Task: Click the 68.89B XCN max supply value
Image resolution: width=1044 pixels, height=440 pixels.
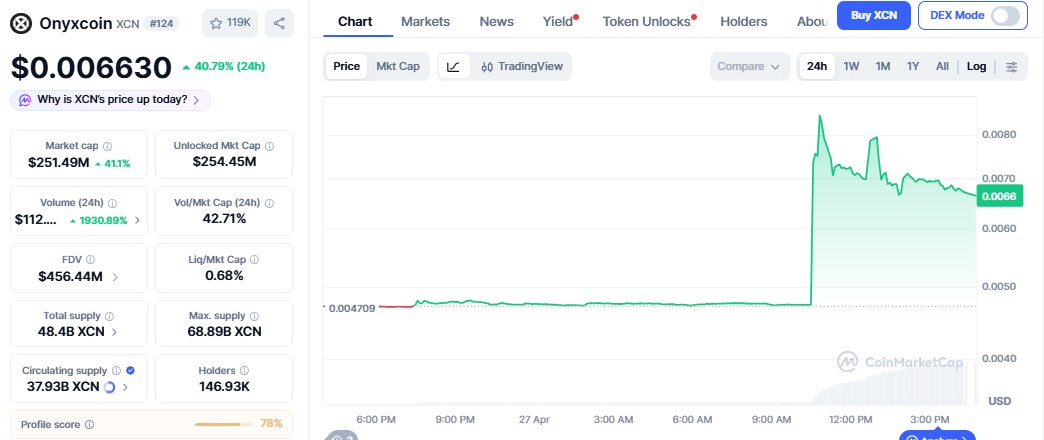Action: pos(224,331)
